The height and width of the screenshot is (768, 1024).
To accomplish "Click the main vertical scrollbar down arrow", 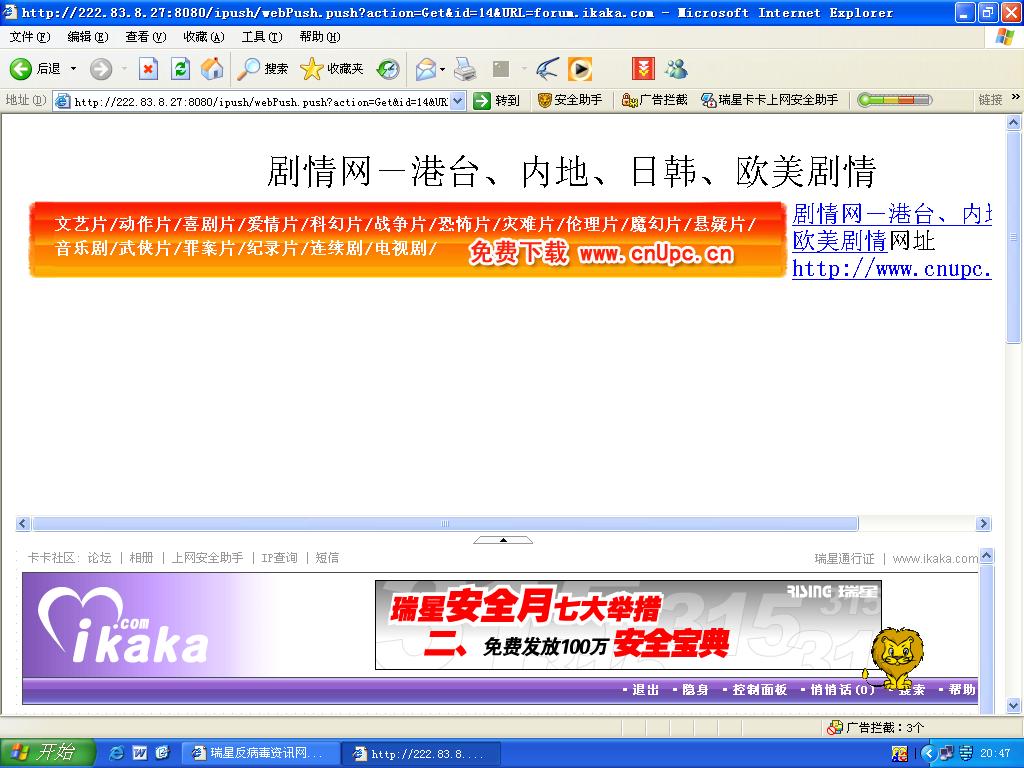I will pyautogui.click(x=1014, y=706).
